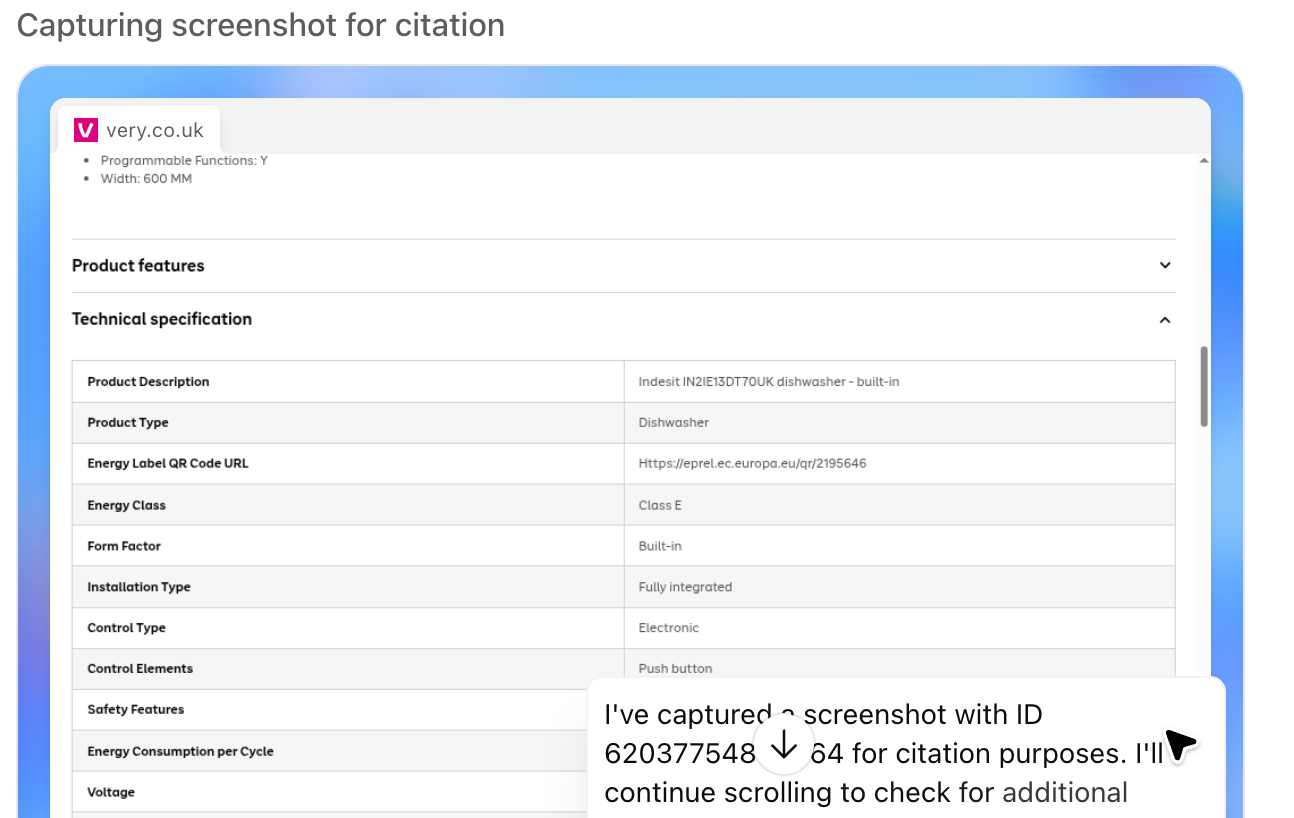Click the page's vertical scrollbar thumb
The height and width of the screenshot is (818, 1294).
1203,386
